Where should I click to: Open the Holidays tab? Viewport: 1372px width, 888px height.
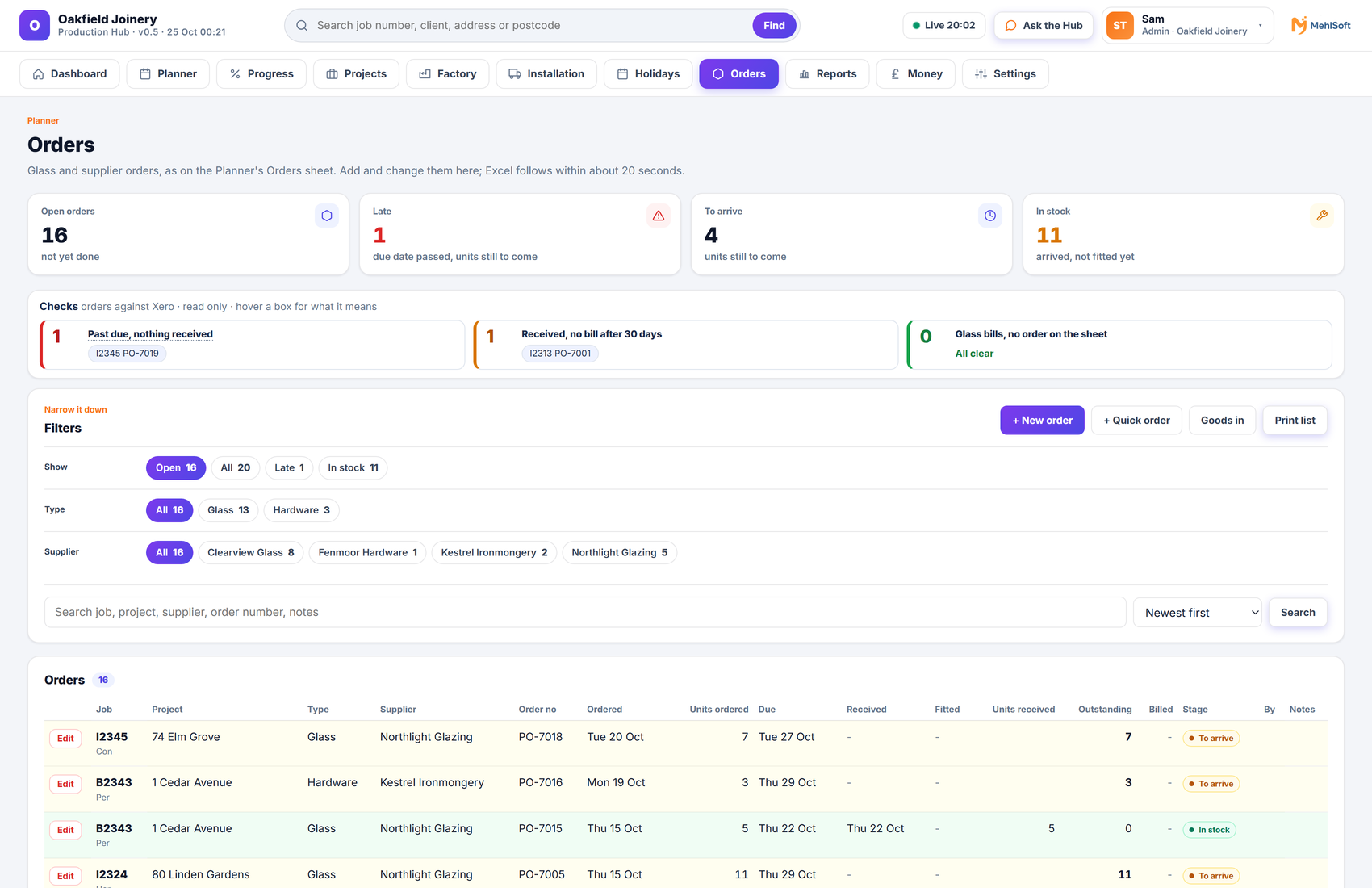tap(648, 73)
